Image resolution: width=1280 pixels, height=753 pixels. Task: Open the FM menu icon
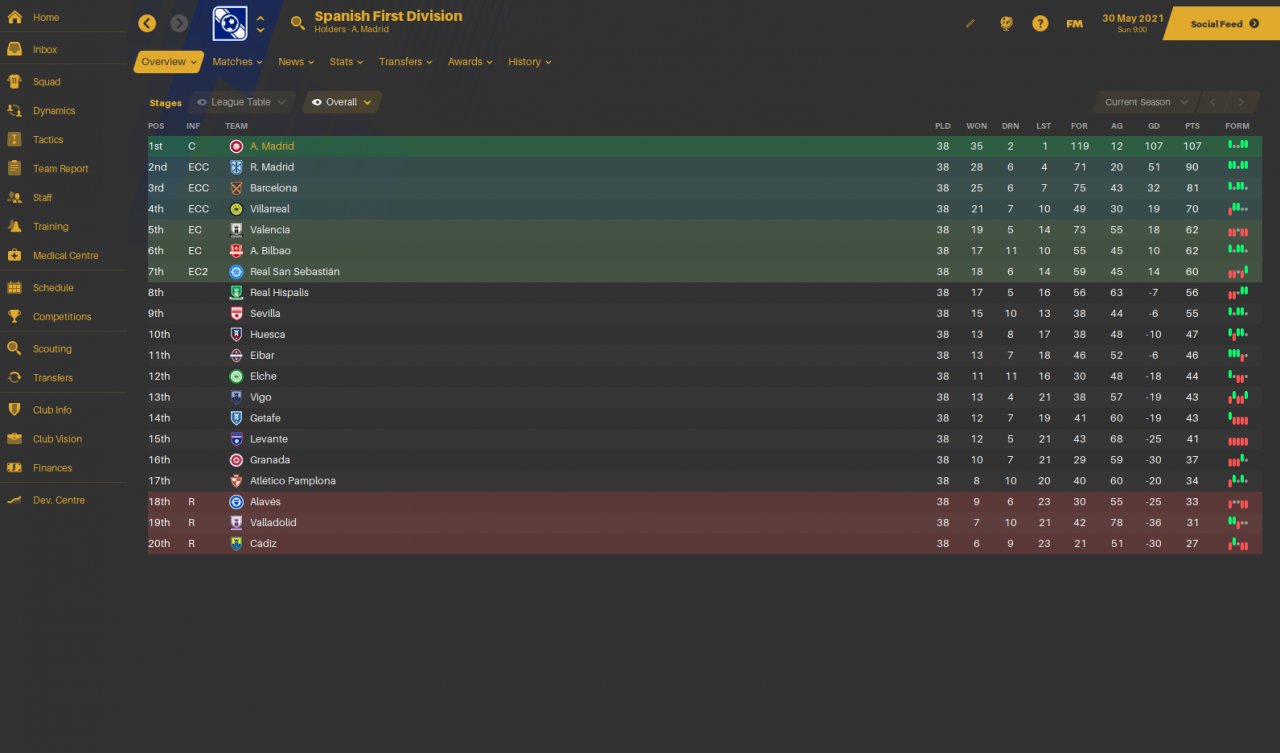[1075, 23]
